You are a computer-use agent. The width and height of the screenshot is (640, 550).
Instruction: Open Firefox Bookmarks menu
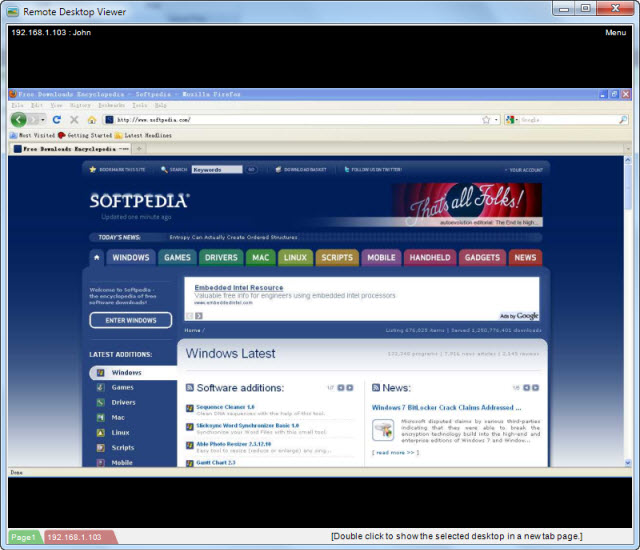pyautogui.click(x=111, y=105)
